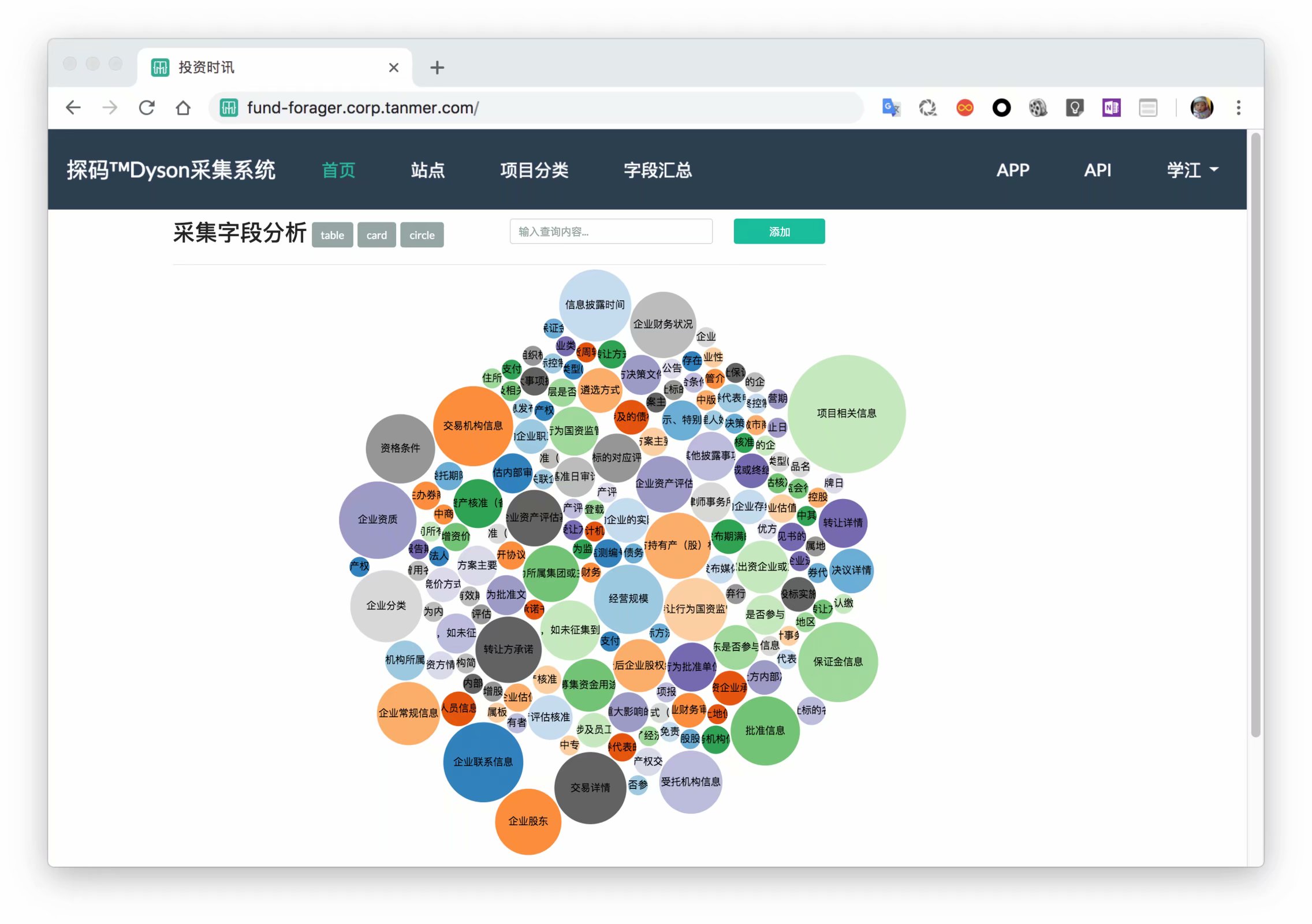Click the 受托机构信息 bubble
Viewport: 1312px width, 924px height.
691,782
